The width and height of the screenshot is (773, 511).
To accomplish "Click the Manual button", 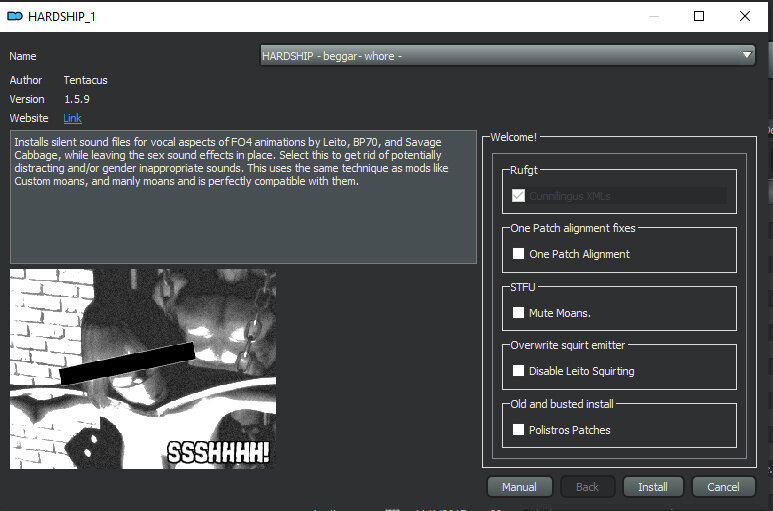I will [x=520, y=487].
